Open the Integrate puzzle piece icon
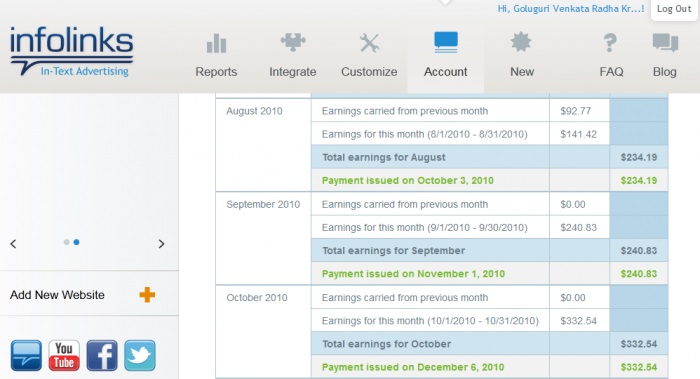Viewport: 700px width, 379px height. [293, 42]
